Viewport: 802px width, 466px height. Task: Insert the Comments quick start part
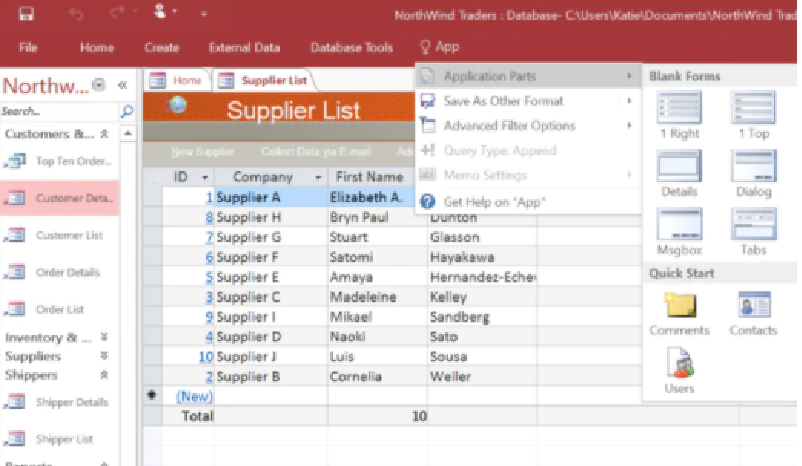click(679, 313)
